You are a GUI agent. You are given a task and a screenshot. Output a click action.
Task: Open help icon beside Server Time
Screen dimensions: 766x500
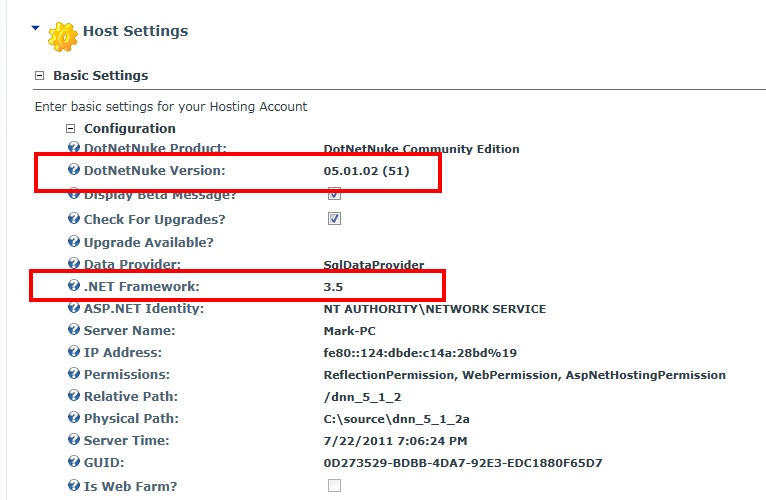(74, 440)
